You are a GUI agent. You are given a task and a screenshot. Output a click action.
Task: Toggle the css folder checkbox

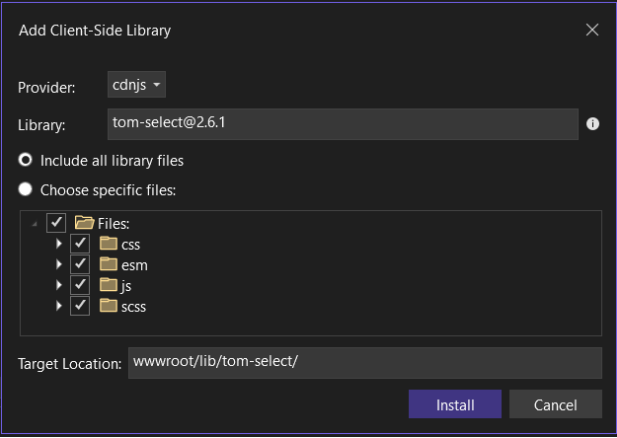pyautogui.click(x=80, y=244)
